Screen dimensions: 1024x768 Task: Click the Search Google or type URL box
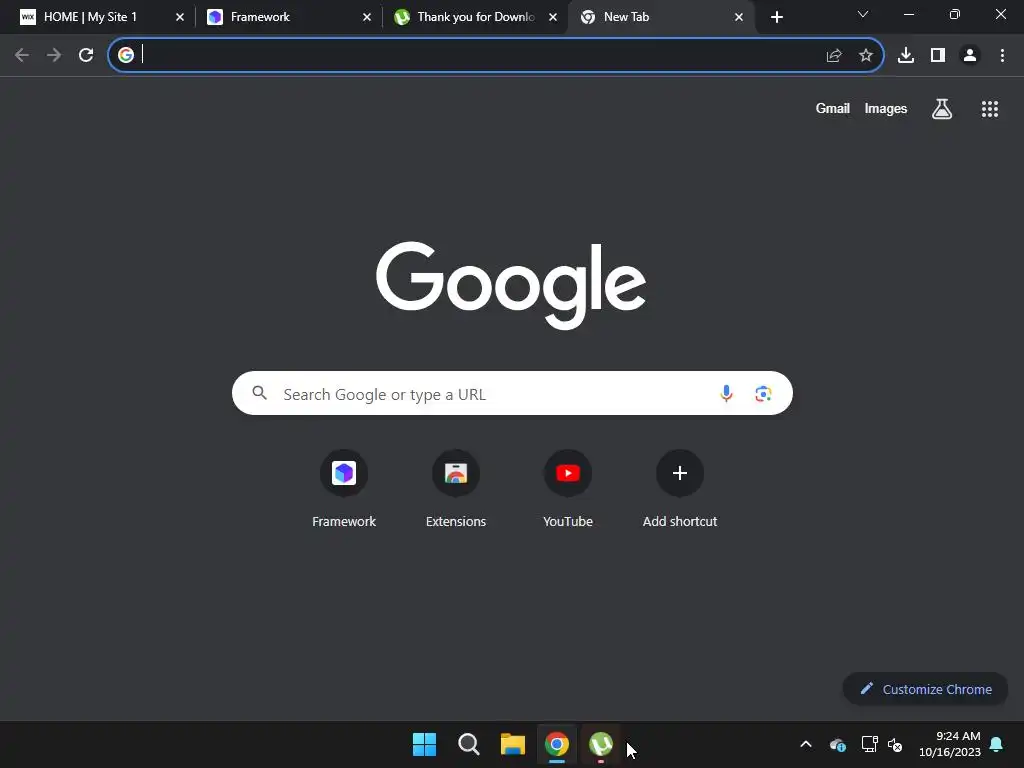click(512, 393)
